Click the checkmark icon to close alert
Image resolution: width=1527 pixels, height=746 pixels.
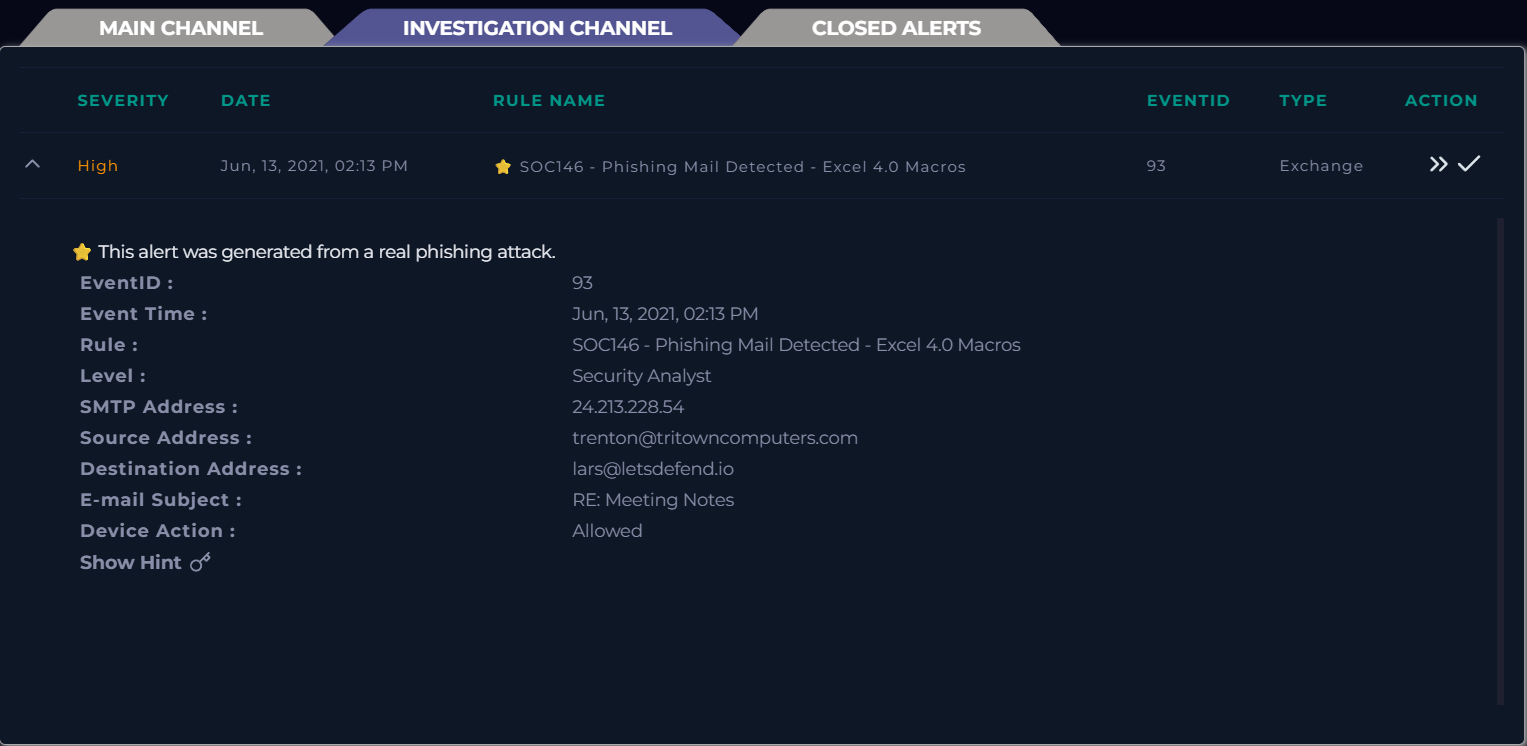coord(1468,164)
